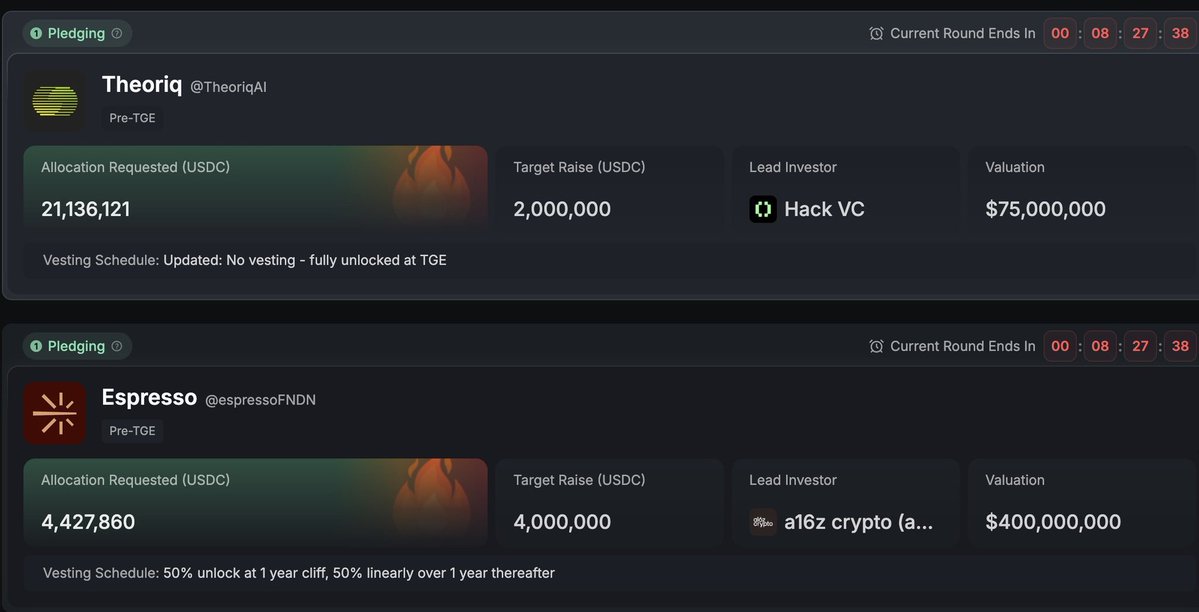Open the @espressoFNDN handle link
Image resolution: width=1199 pixels, height=612 pixels.
click(x=260, y=400)
